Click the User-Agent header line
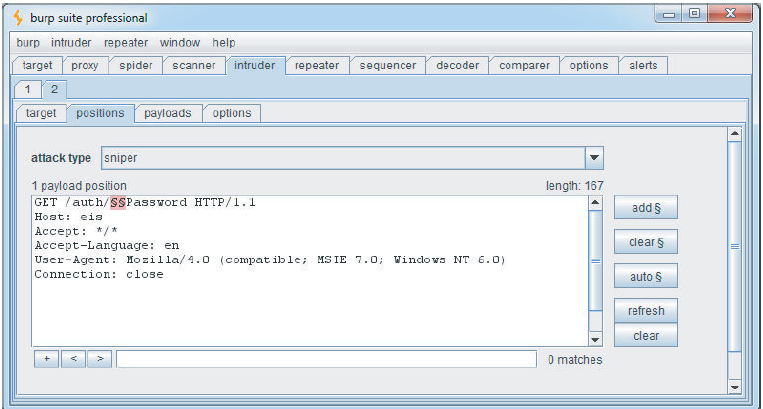The image size is (763, 409). [270, 260]
